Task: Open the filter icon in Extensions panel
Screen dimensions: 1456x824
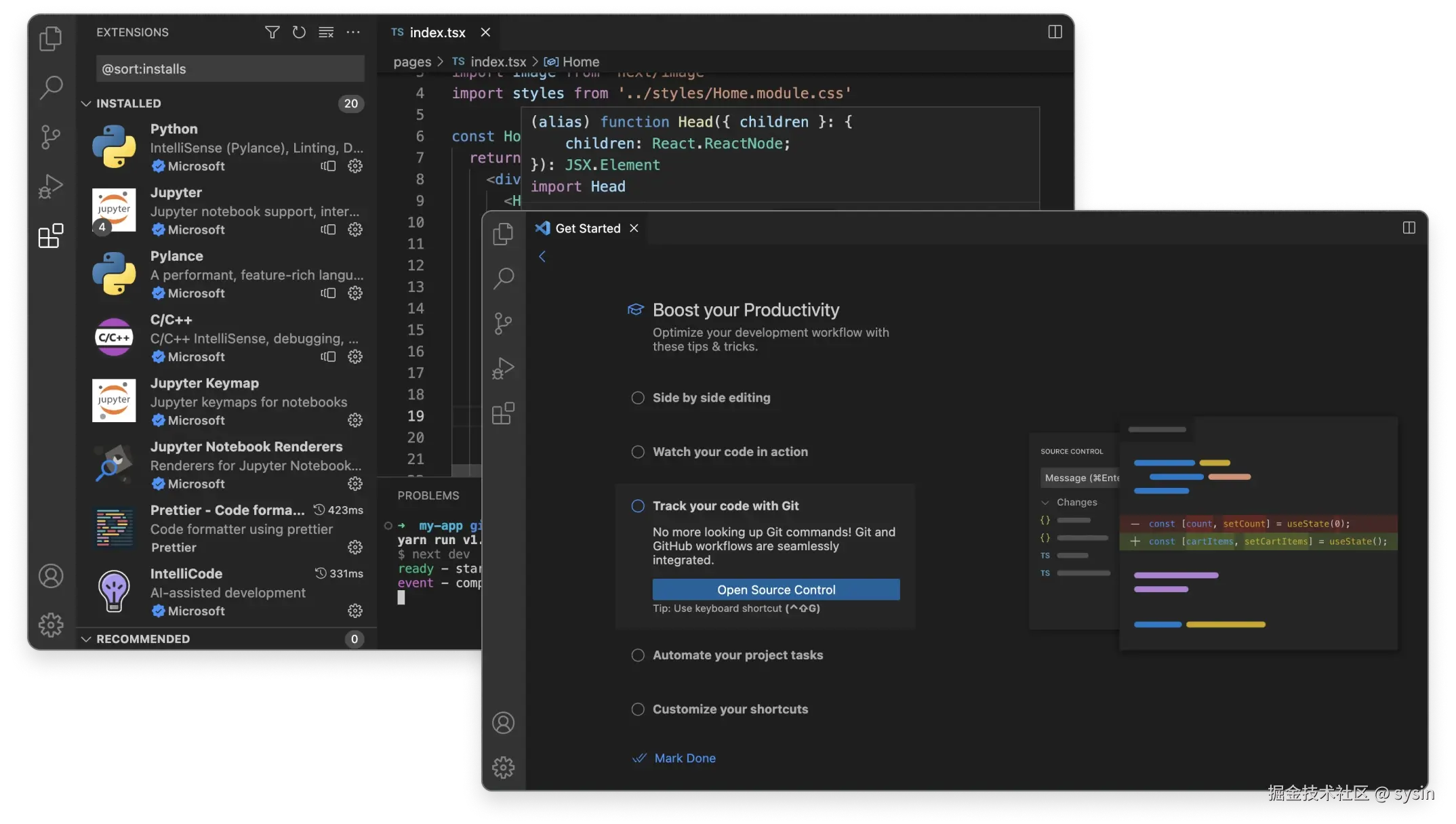Action: 272,32
